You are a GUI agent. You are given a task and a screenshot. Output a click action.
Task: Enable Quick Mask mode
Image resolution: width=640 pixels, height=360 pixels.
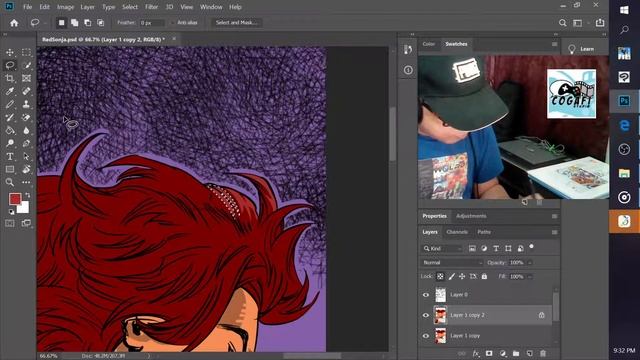tap(10, 223)
